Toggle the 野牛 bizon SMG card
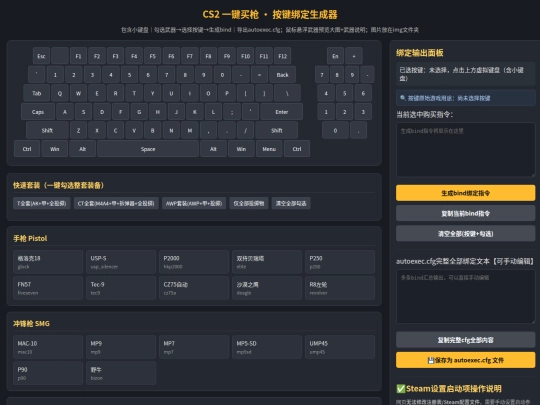Image resolution: width=540 pixels, height=405 pixels. [121, 373]
